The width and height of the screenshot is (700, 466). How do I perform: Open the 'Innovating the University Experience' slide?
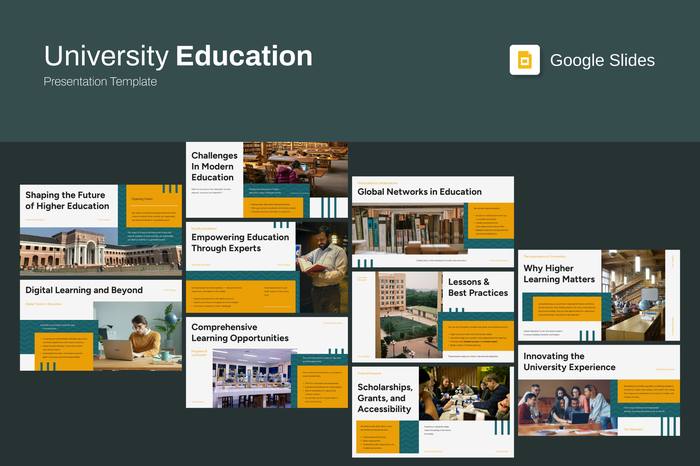pyautogui.click(x=599, y=391)
